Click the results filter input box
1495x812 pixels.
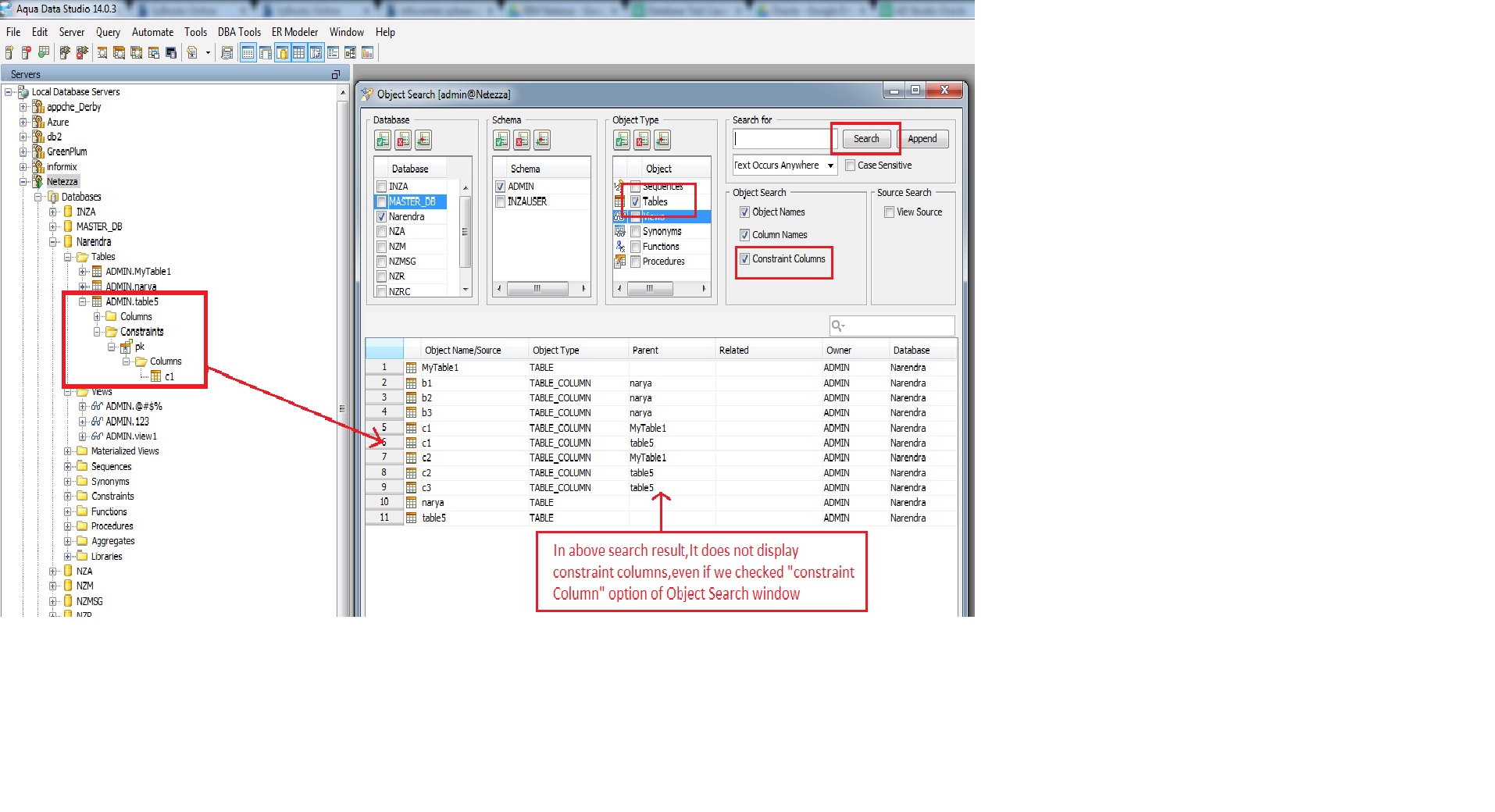892,326
